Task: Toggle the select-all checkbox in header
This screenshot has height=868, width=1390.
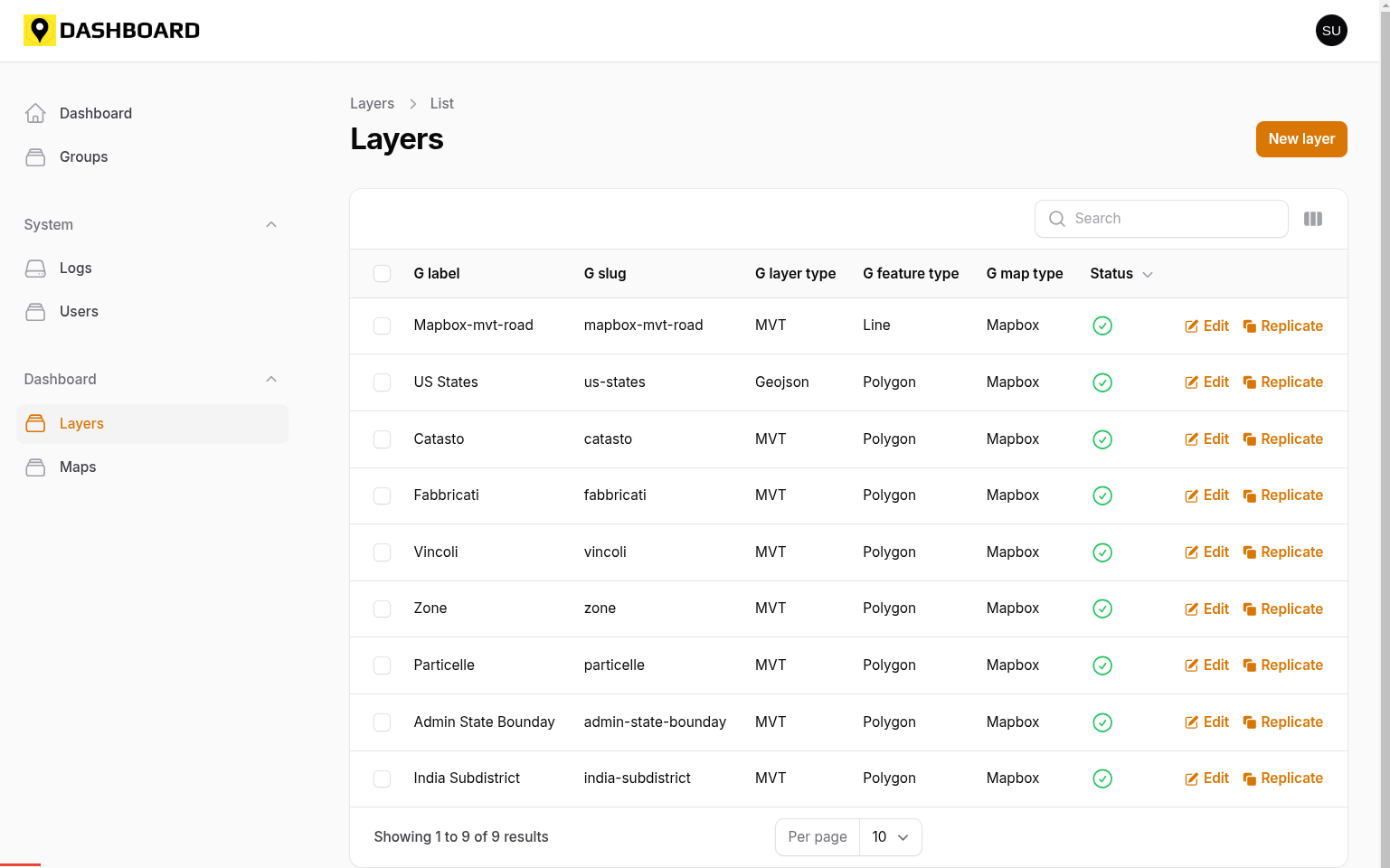Action: (x=383, y=274)
